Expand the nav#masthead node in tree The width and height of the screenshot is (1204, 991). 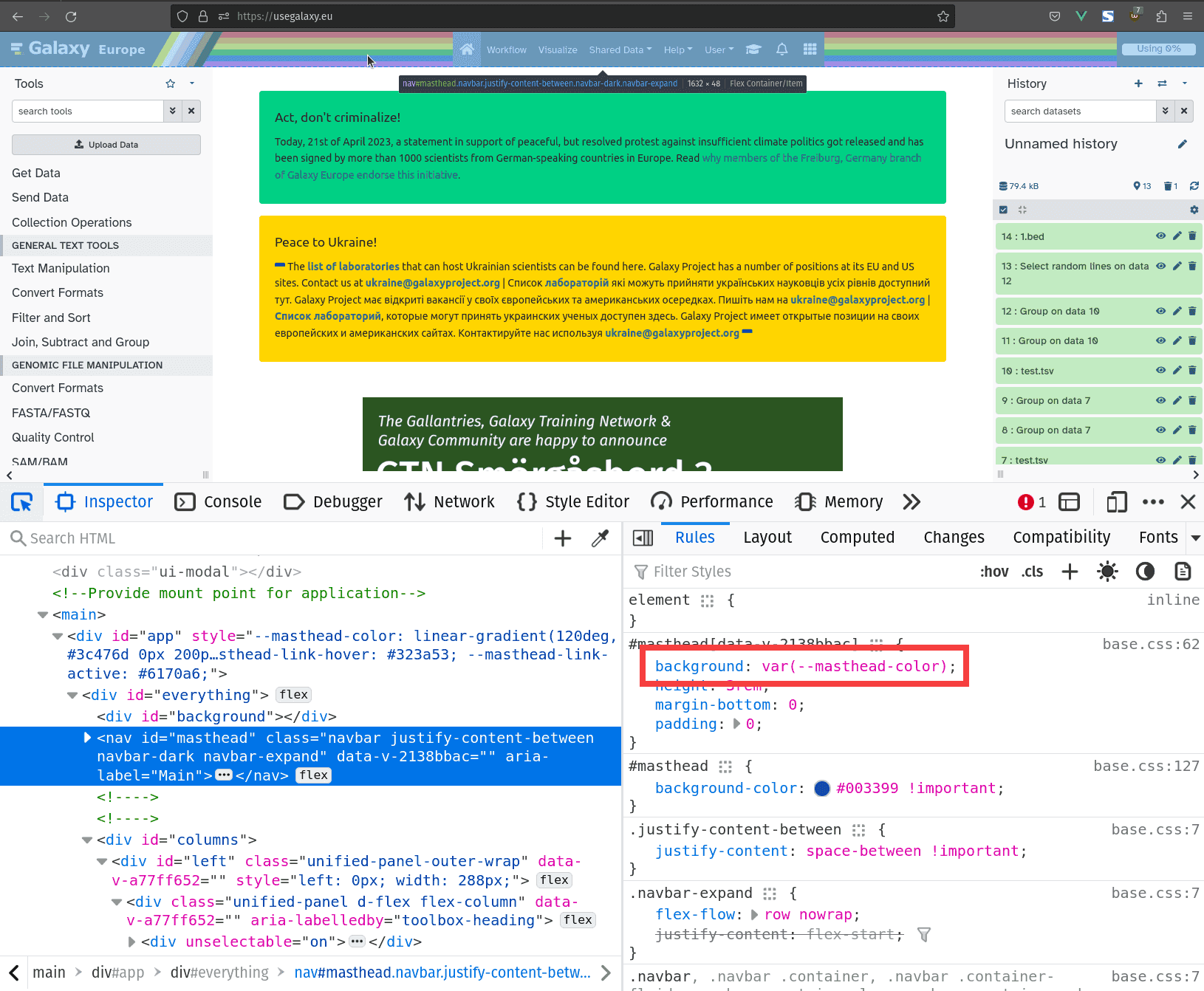(x=87, y=738)
